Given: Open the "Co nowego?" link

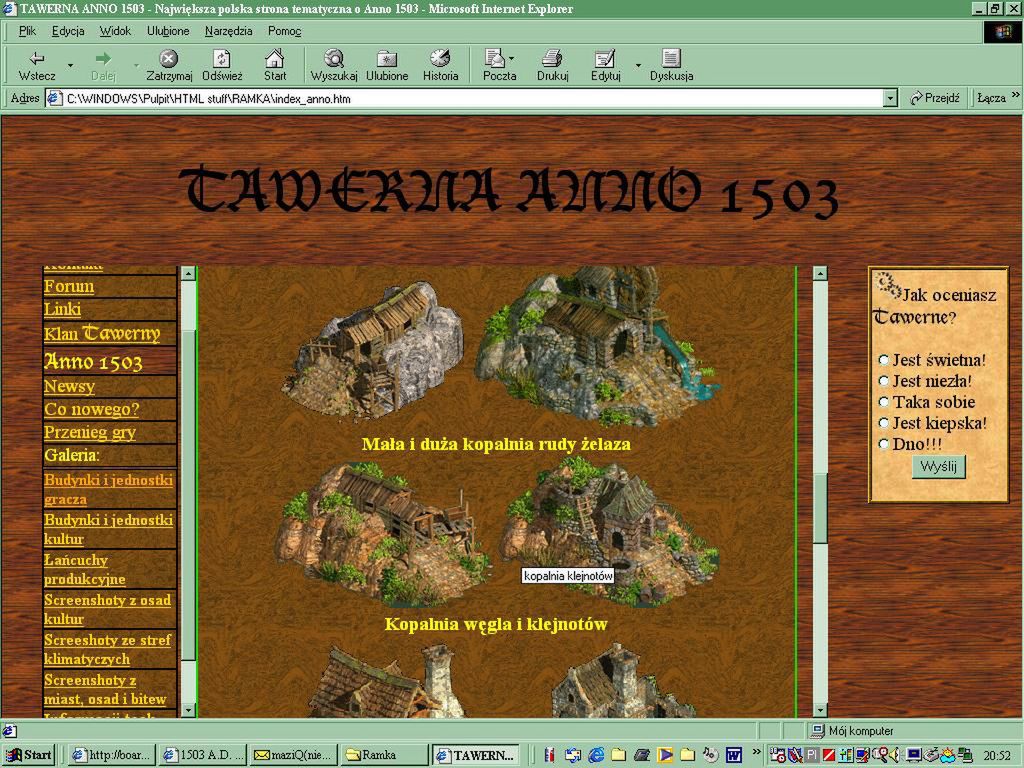Looking at the screenshot, I should (x=91, y=409).
